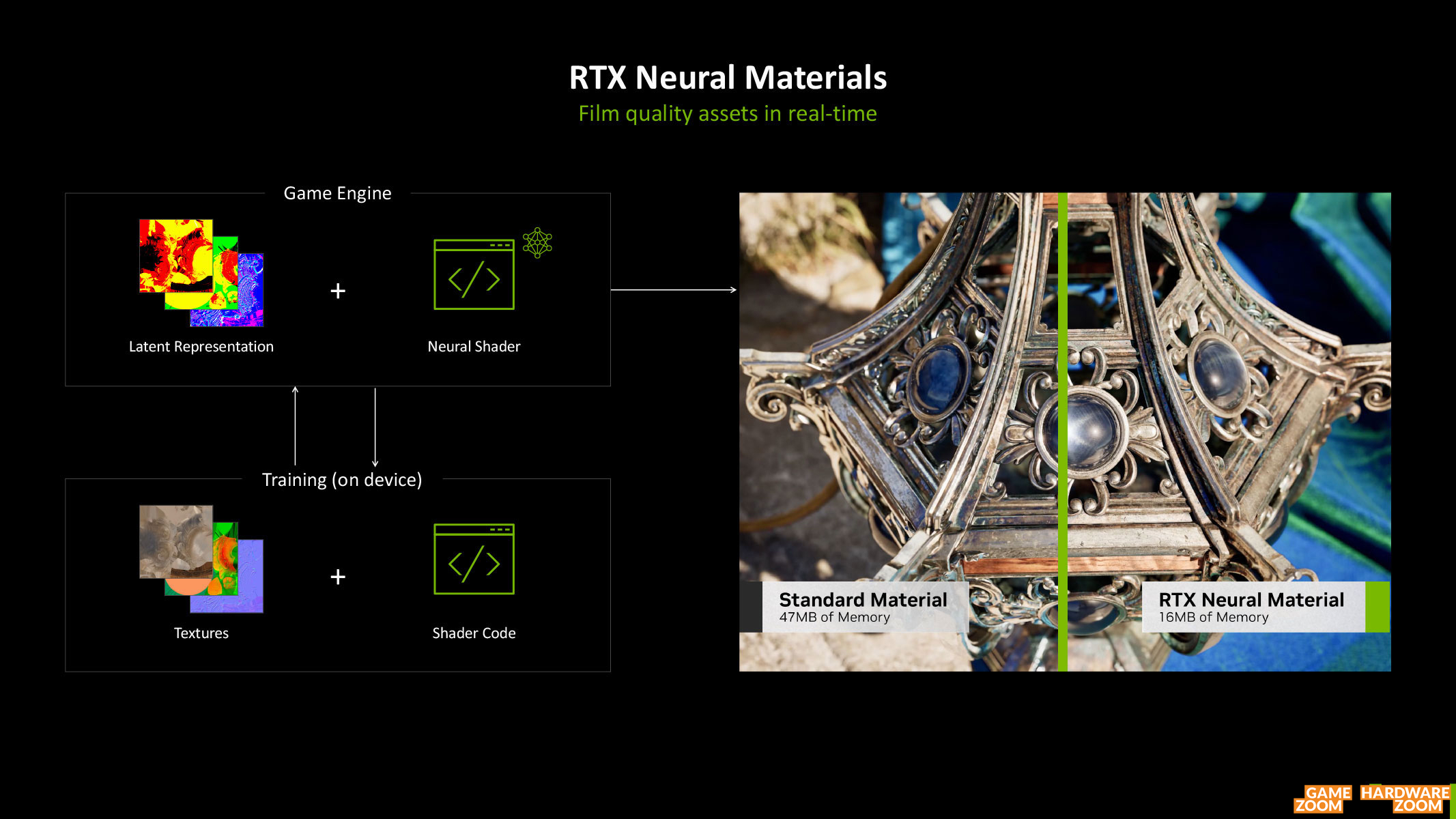This screenshot has height=819, width=1456.
Task: Click the Shader Code window icon
Action: coord(474,559)
